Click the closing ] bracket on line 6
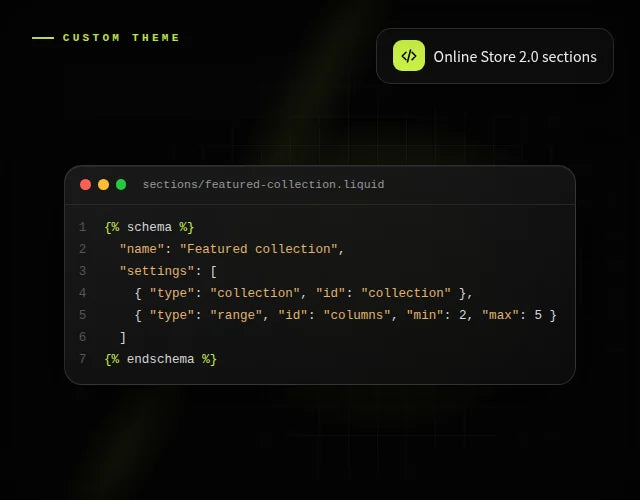The image size is (640, 500). [123, 337]
